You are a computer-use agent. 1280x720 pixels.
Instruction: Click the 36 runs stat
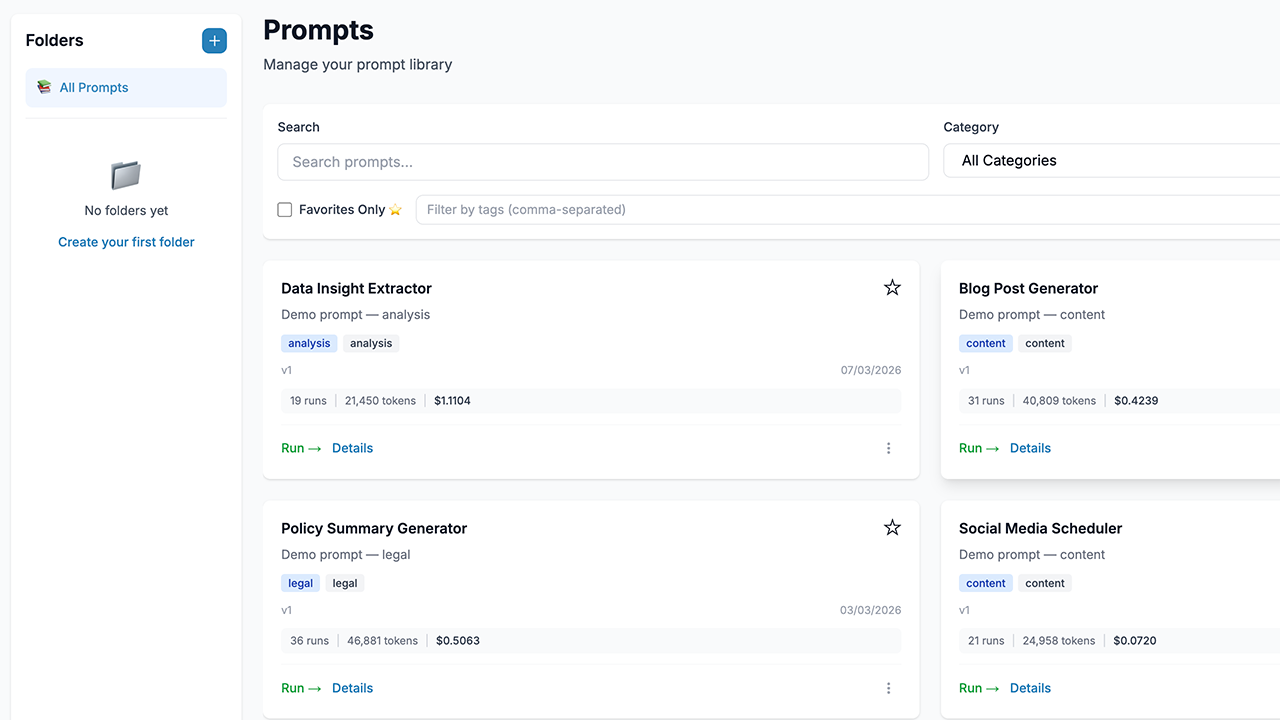[309, 641]
